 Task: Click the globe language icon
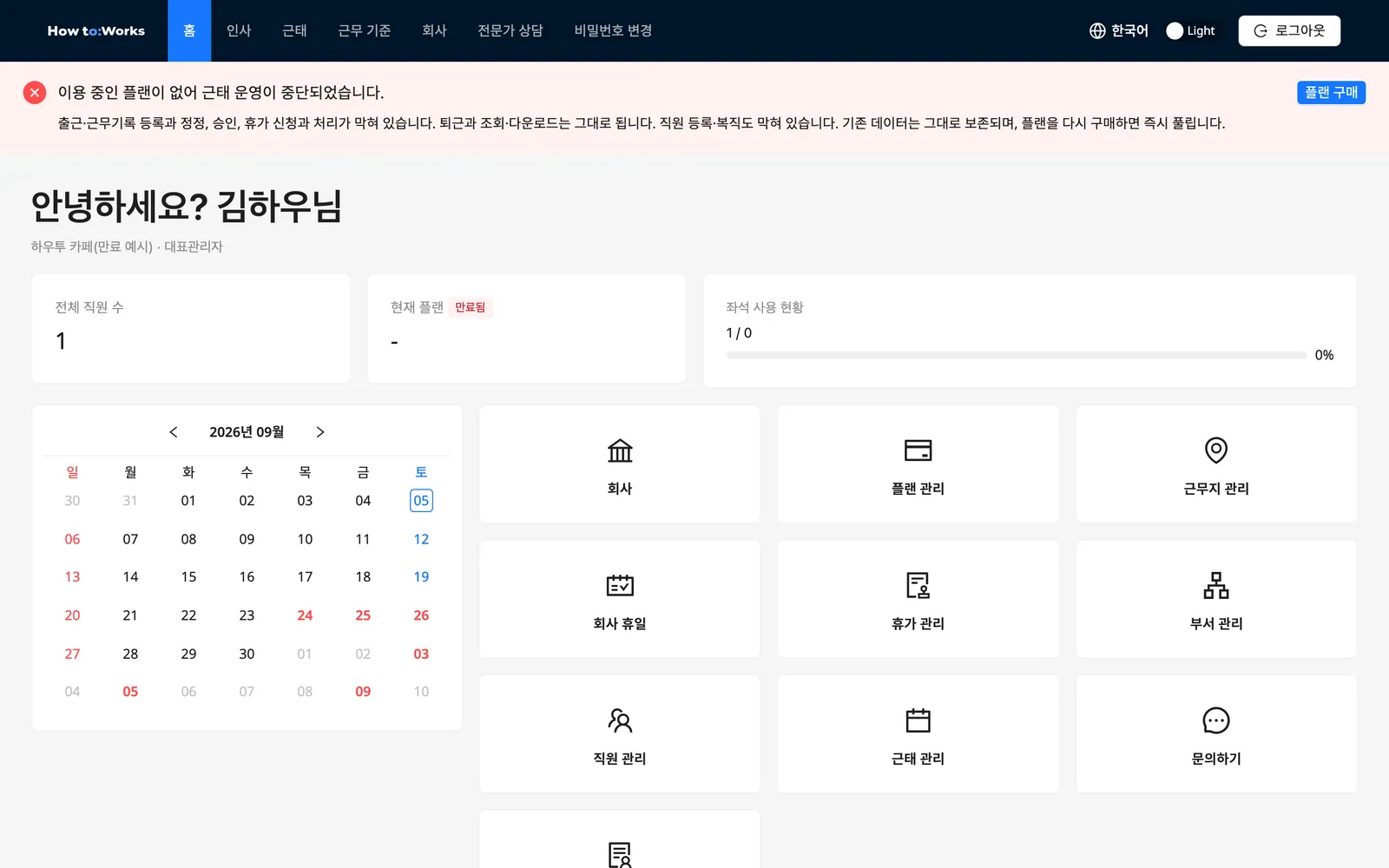pyautogui.click(x=1097, y=30)
